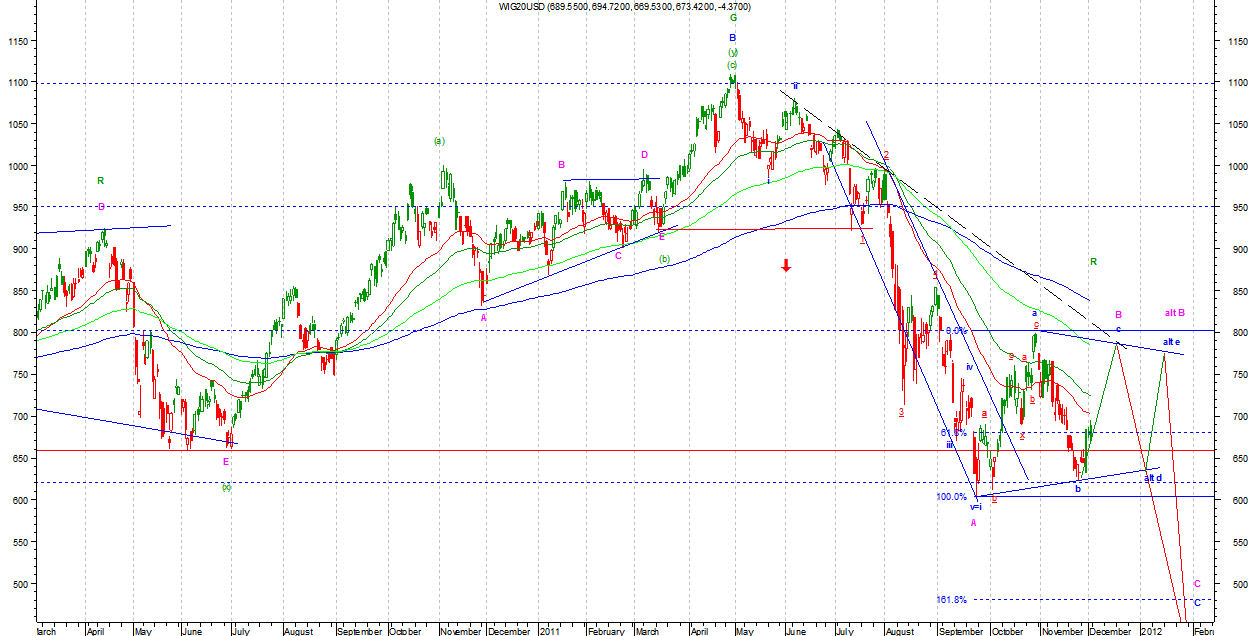The width and height of the screenshot is (1250, 636).
Task: Click the magenta 'alt B' wave label
Action: [1175, 313]
